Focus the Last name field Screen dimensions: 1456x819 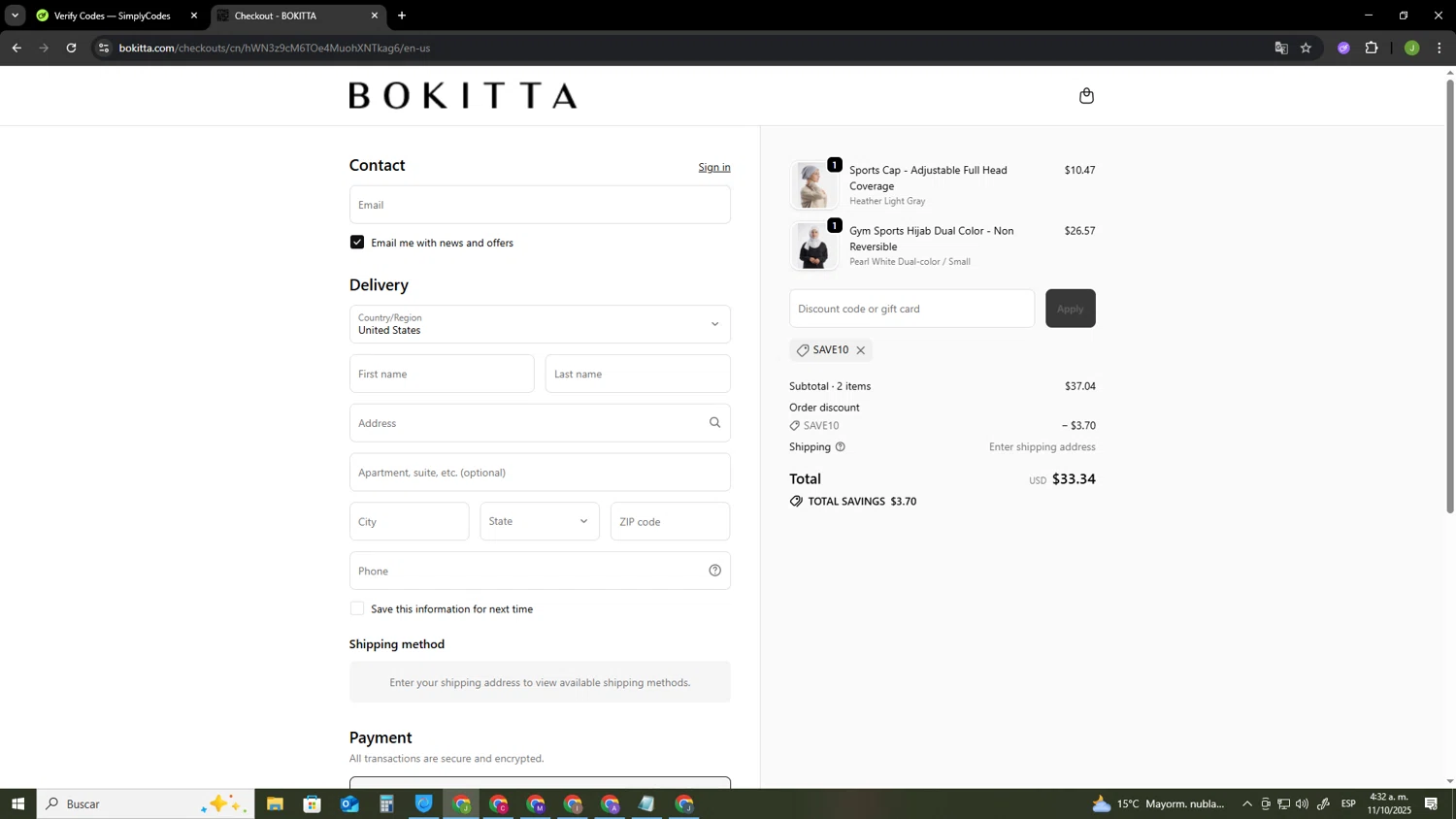(x=638, y=374)
